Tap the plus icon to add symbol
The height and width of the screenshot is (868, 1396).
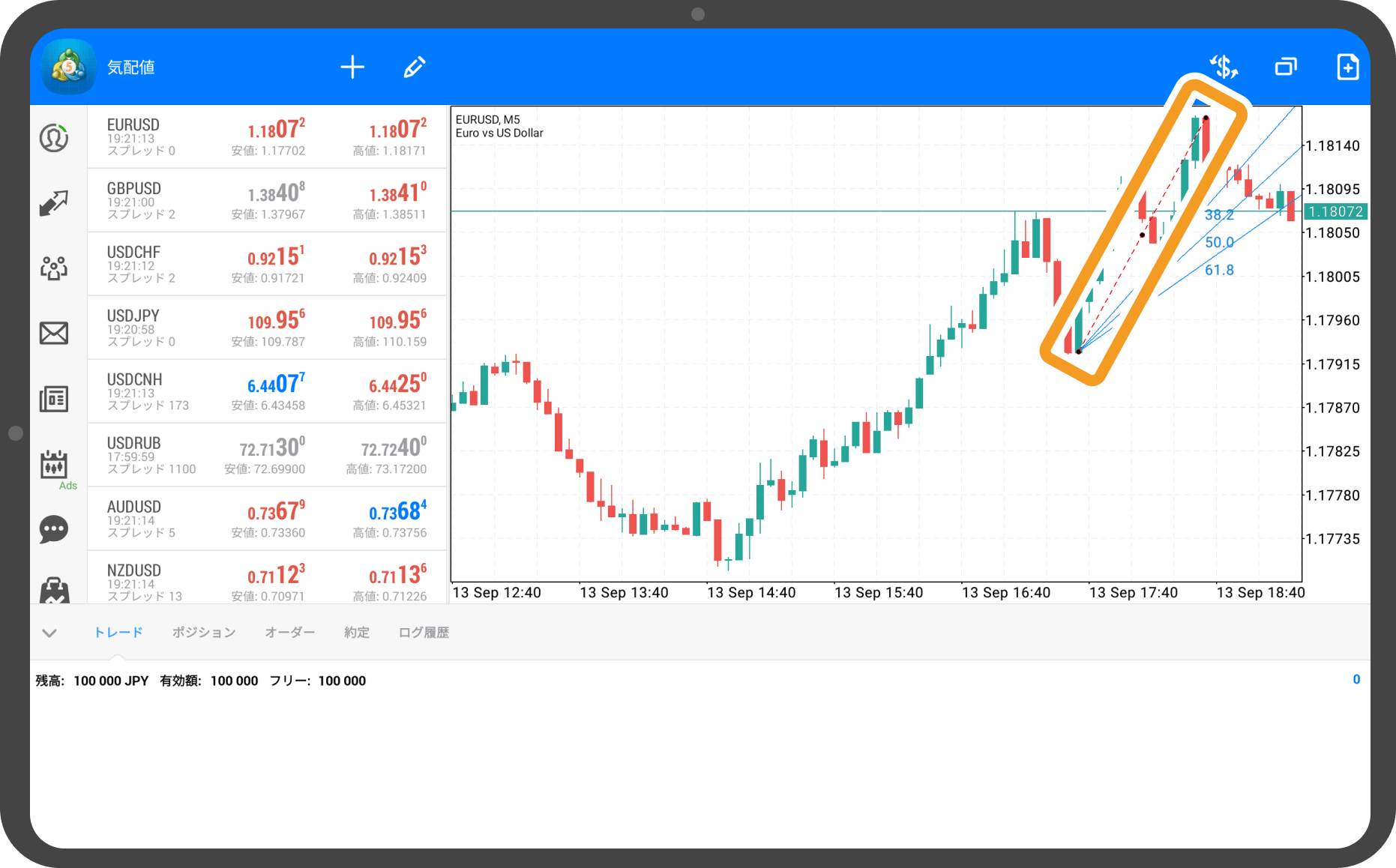click(352, 67)
